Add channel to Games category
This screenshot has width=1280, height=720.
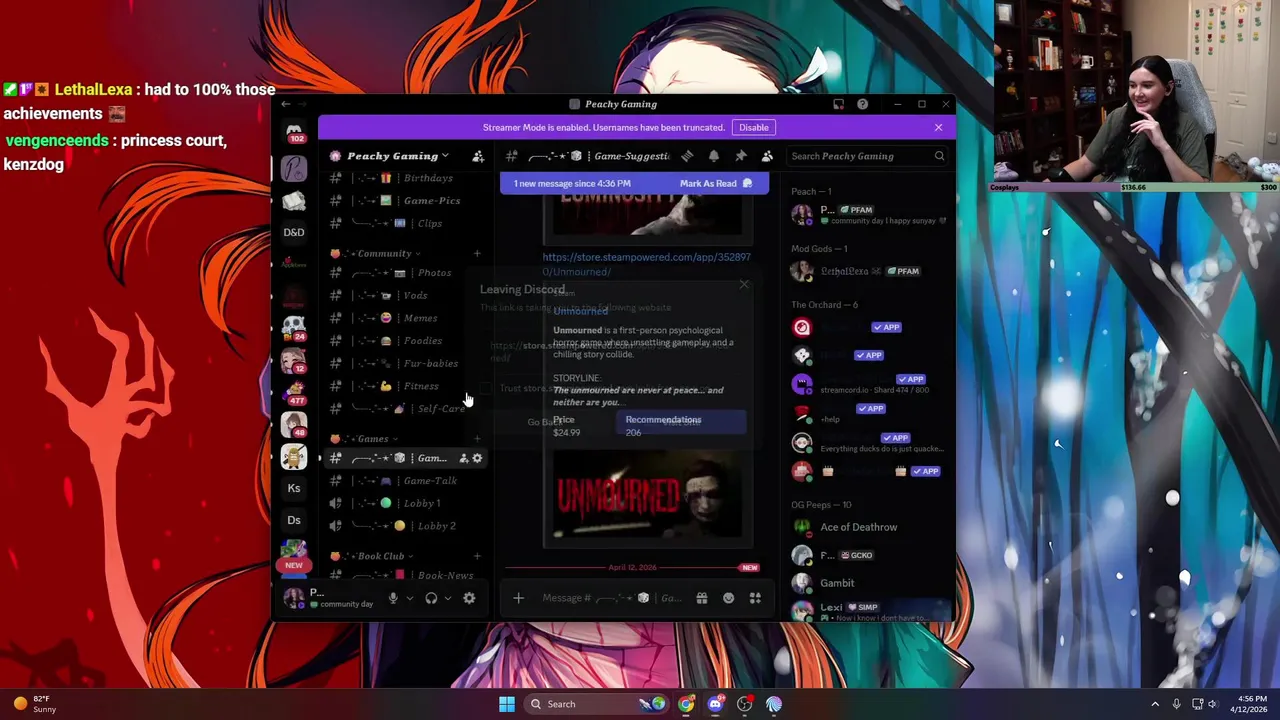coord(477,439)
